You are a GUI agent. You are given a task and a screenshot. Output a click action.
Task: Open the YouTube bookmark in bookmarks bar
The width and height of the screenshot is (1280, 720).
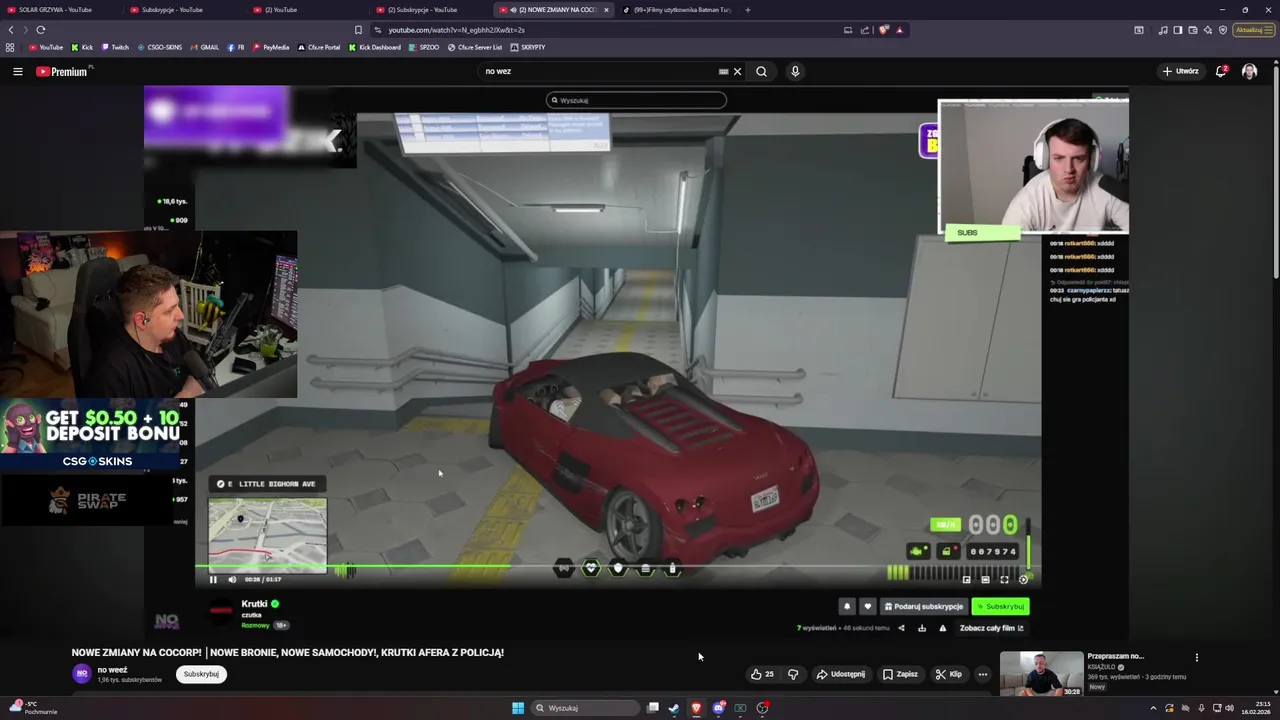coord(46,47)
